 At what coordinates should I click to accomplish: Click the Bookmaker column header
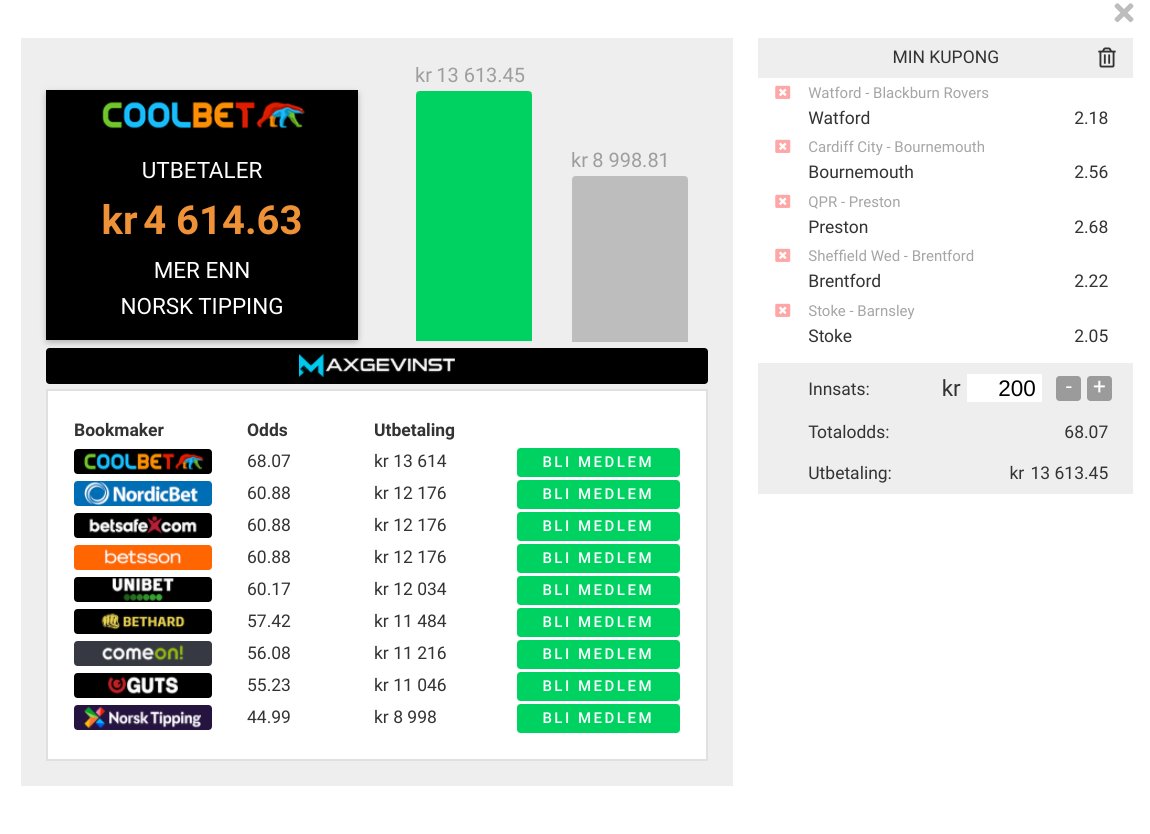point(119,430)
